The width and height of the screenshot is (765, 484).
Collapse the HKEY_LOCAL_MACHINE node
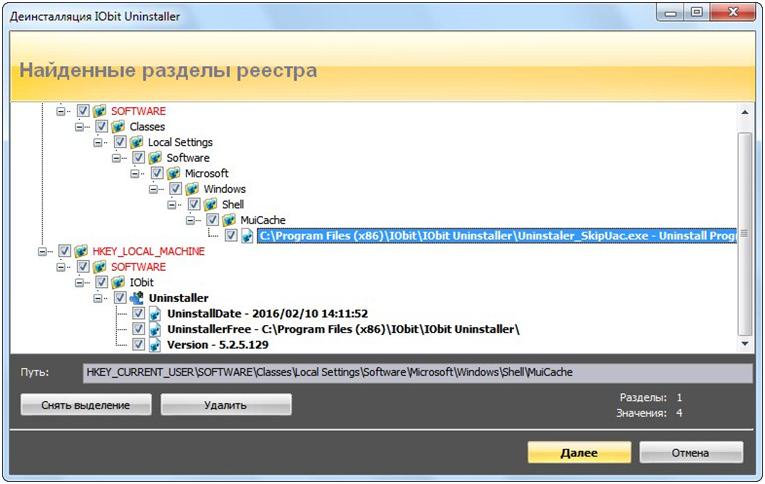coord(42,252)
